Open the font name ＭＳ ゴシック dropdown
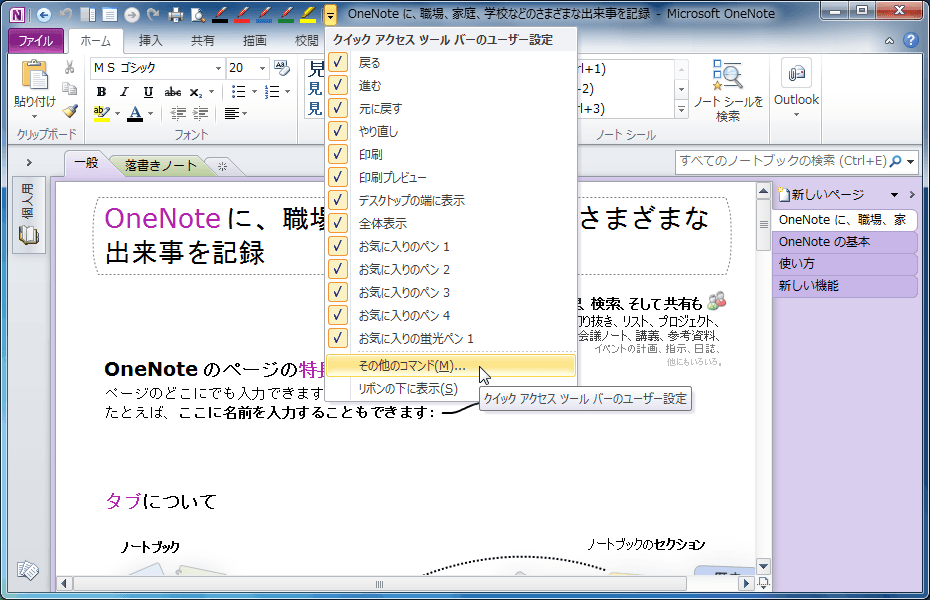This screenshot has width=930, height=600. pos(218,68)
